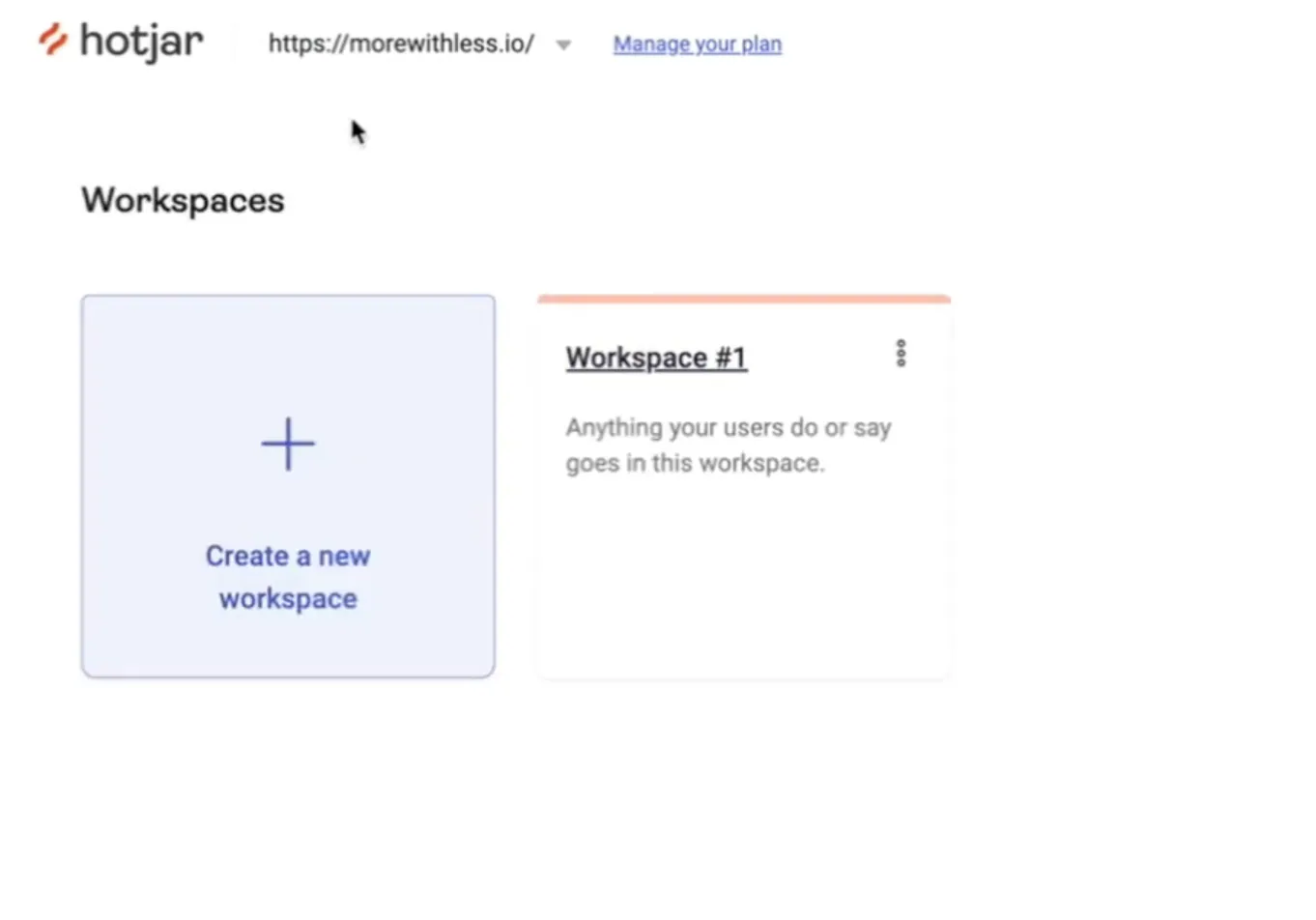Click the Workspaces page heading
The width and height of the screenshot is (1316, 920).
(x=183, y=201)
